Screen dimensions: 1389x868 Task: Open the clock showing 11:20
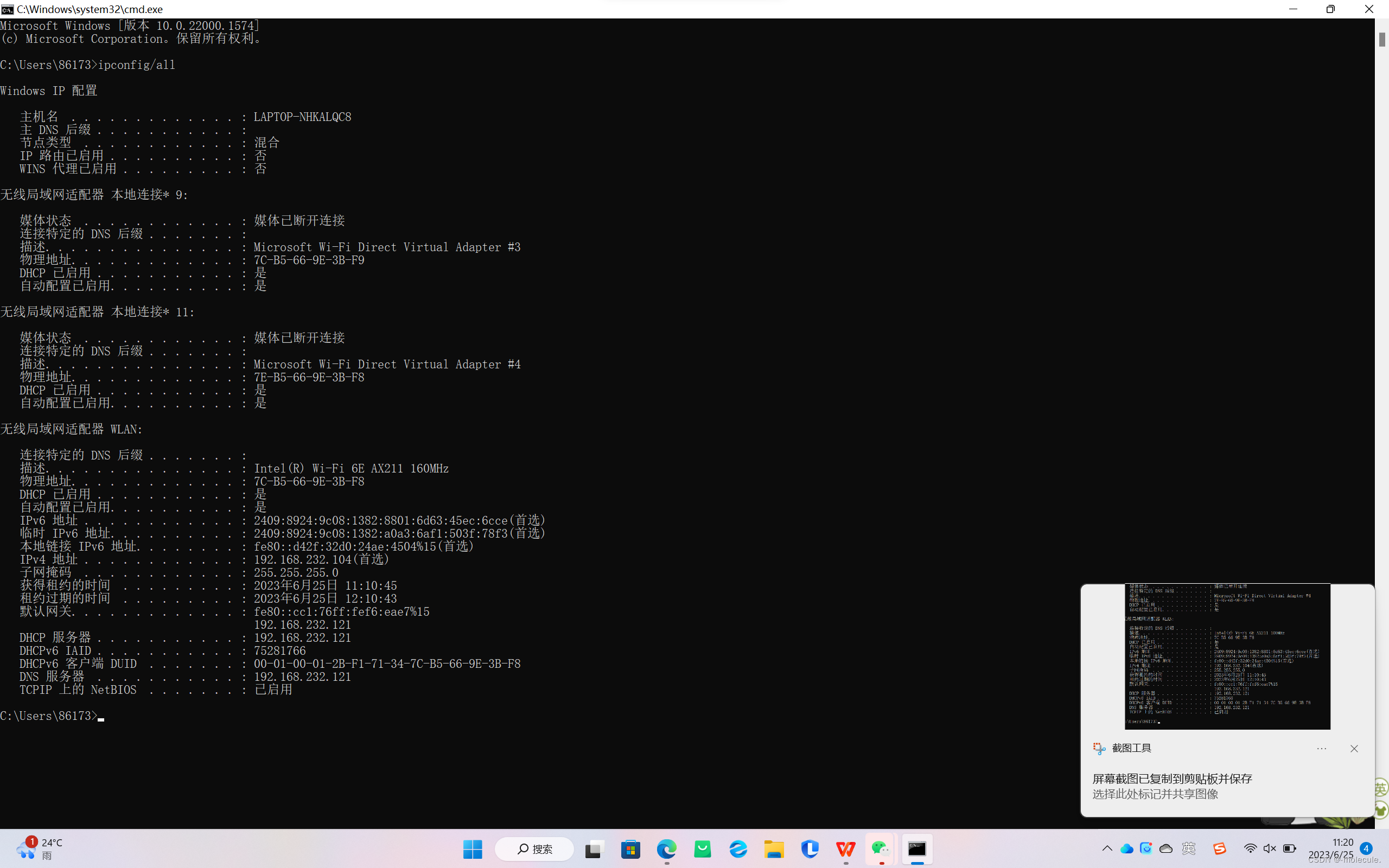tap(1330, 848)
